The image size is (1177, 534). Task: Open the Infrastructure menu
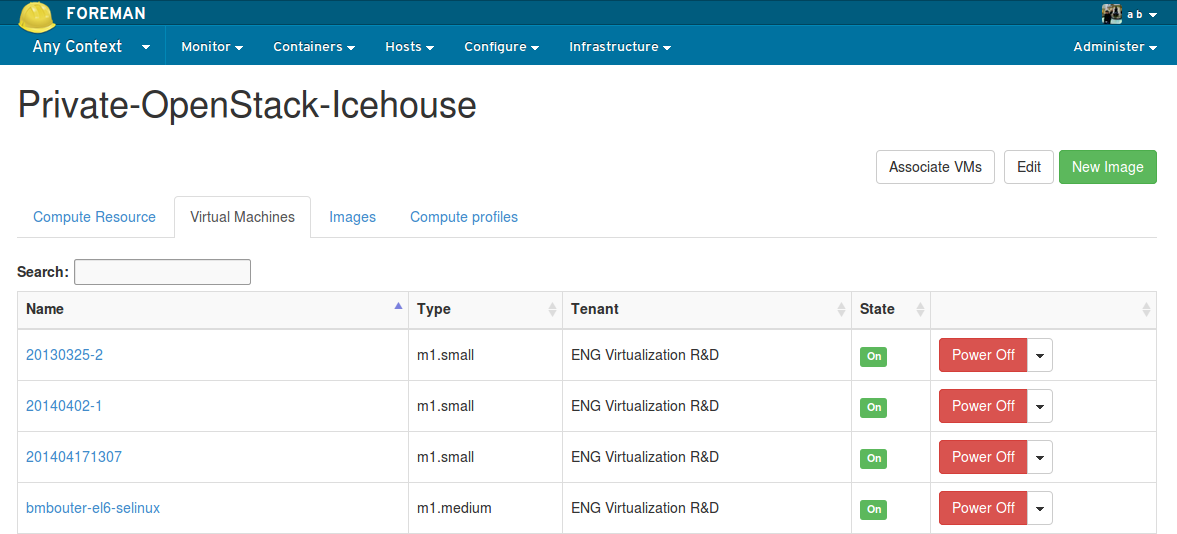tap(620, 47)
